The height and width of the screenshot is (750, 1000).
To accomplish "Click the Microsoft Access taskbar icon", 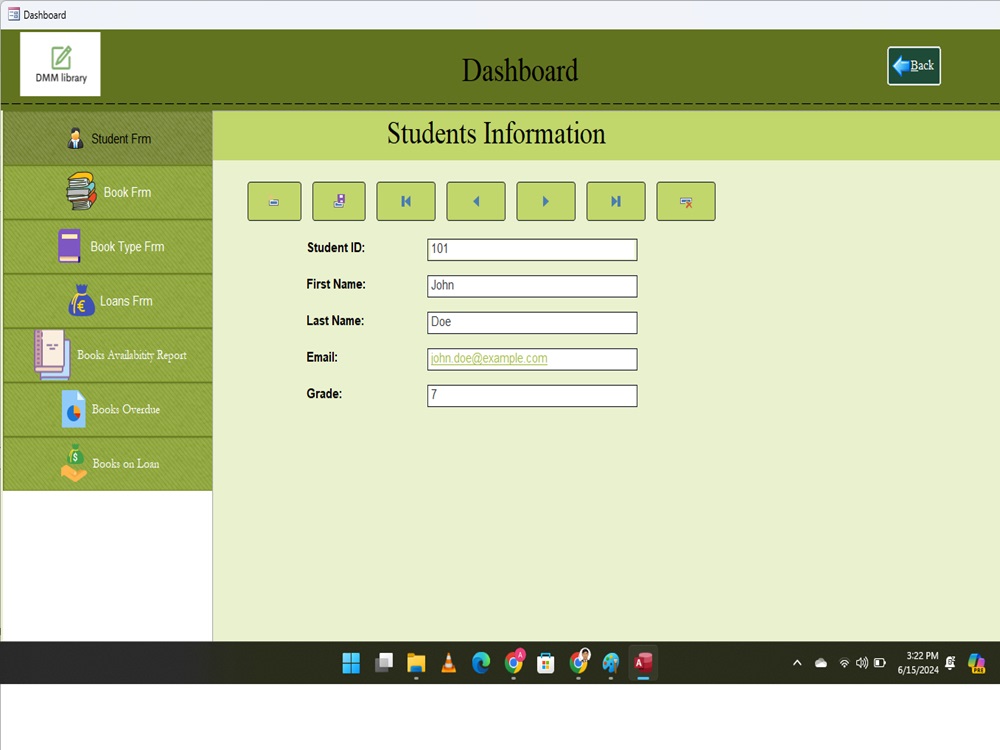I will pyautogui.click(x=643, y=663).
